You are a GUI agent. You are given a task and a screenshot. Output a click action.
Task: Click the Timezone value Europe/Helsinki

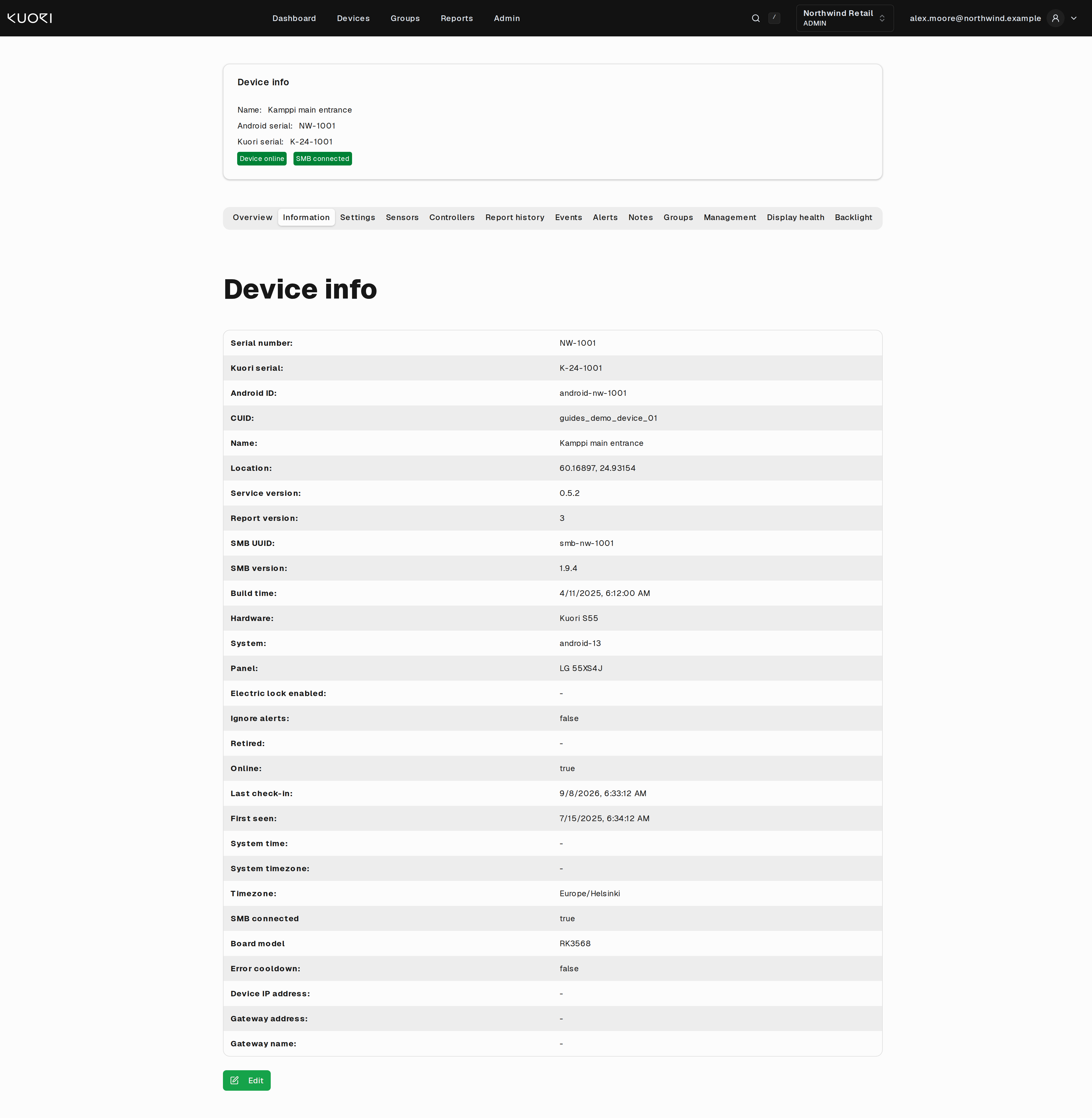coord(590,894)
